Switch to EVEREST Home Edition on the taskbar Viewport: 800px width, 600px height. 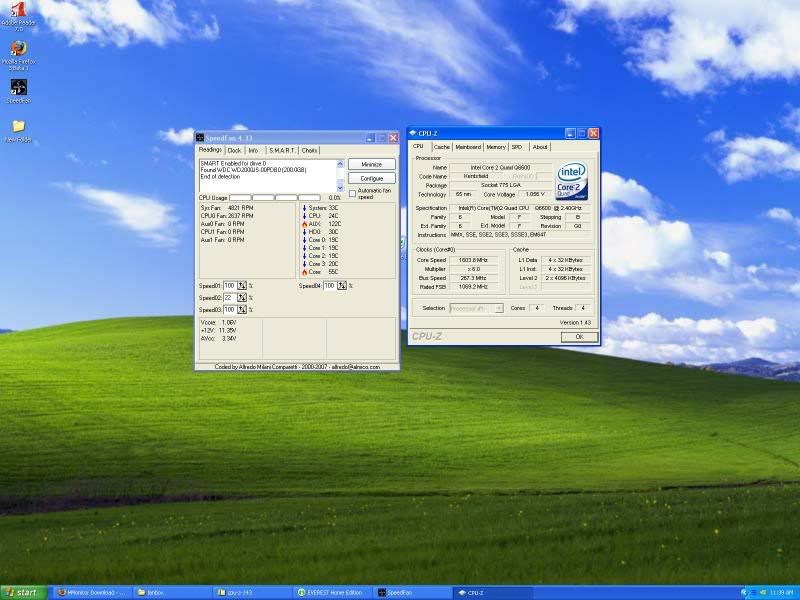335,590
